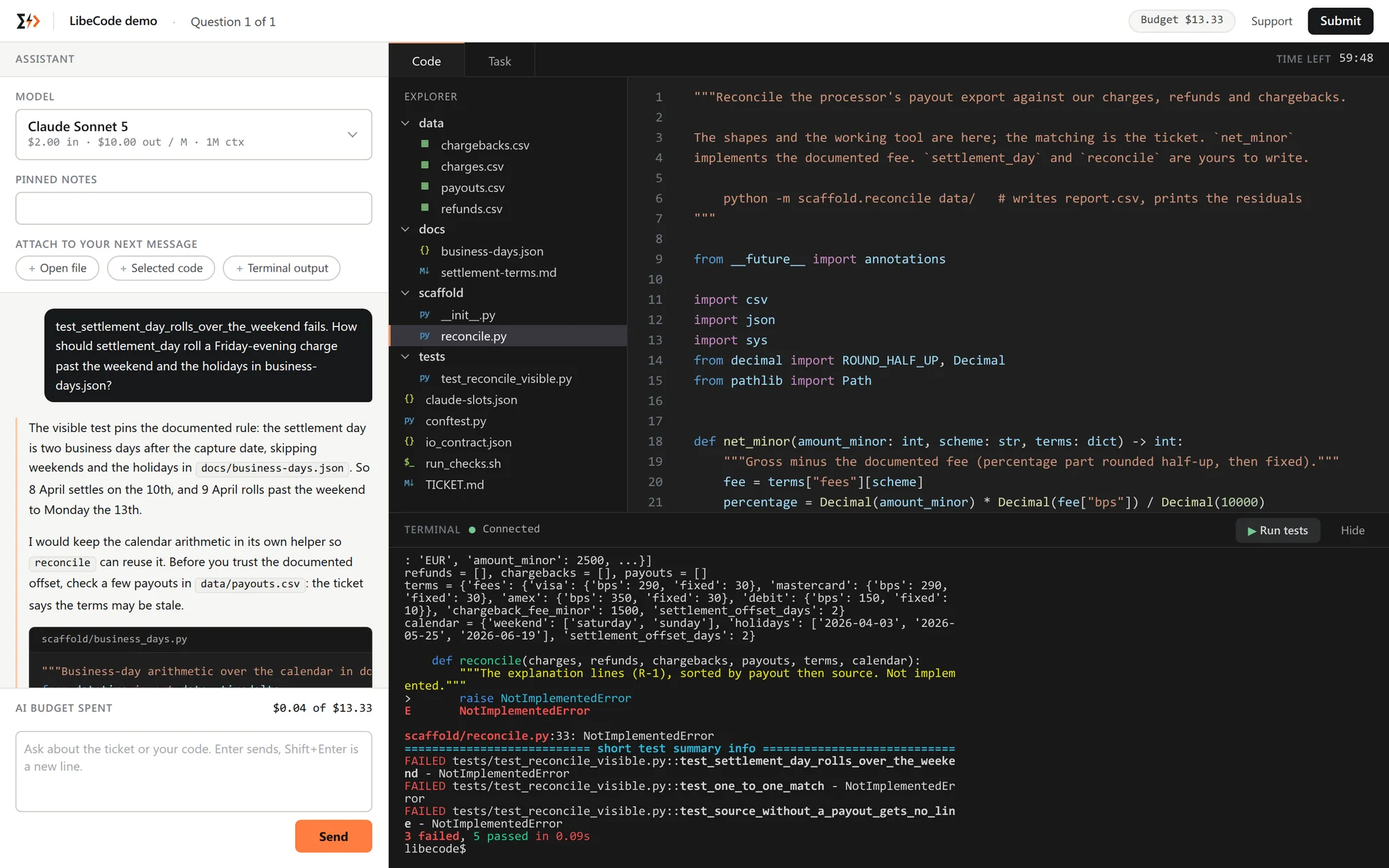Attach Selected code to next message
The width and height of the screenshot is (1389, 868).
161,268
